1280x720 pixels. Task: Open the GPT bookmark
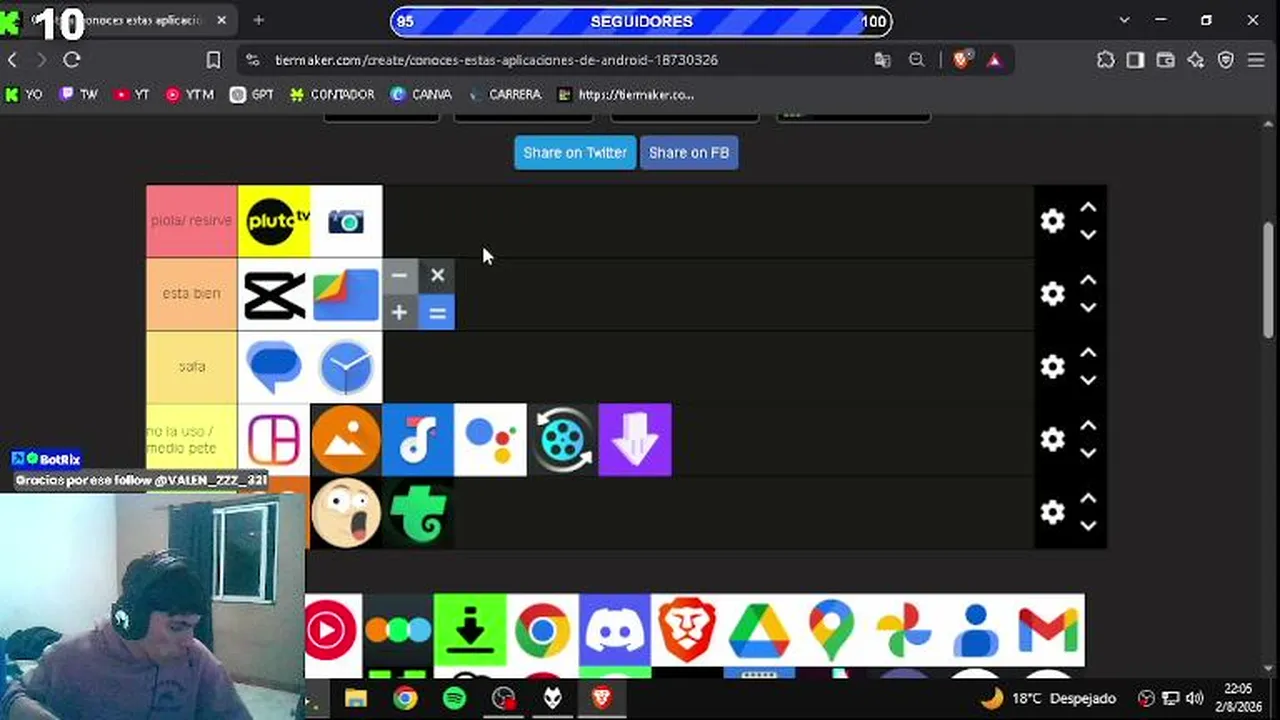(x=252, y=95)
